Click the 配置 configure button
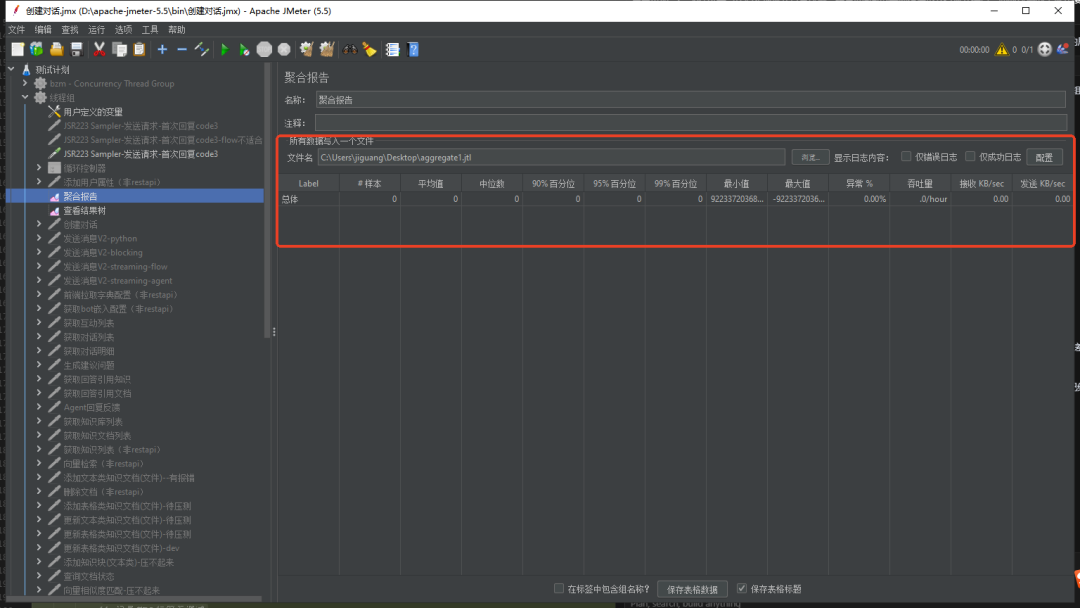 (x=1044, y=157)
